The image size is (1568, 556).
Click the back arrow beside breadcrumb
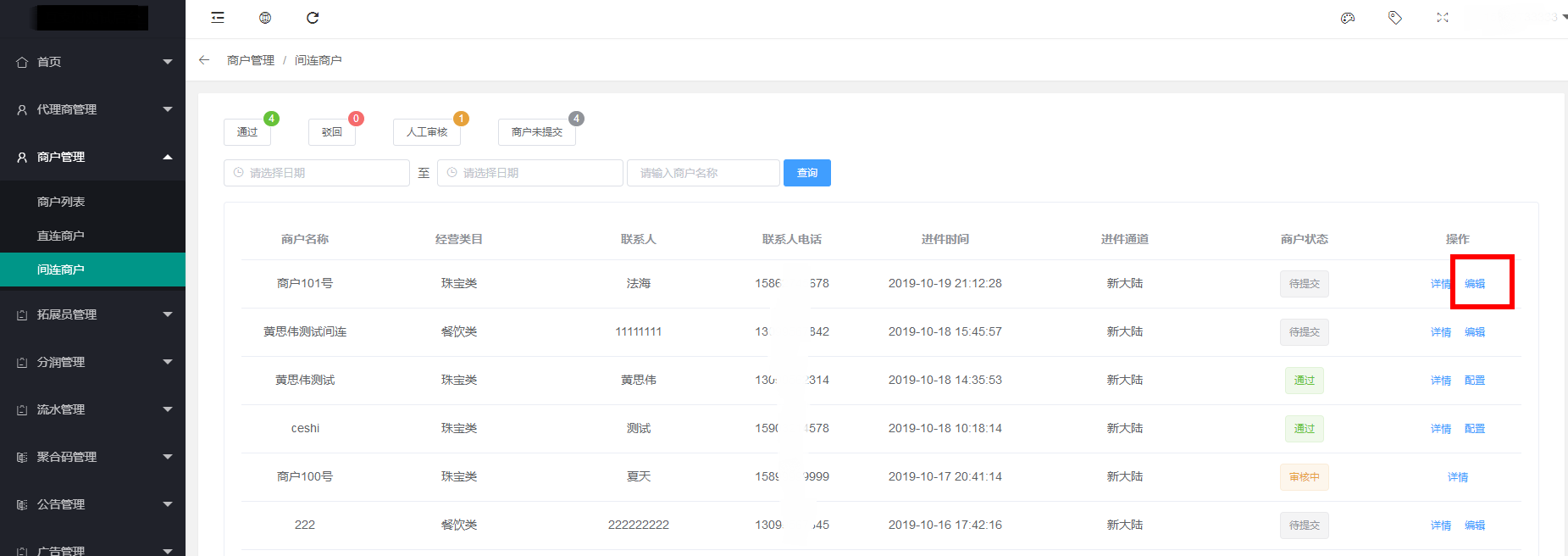pos(204,60)
